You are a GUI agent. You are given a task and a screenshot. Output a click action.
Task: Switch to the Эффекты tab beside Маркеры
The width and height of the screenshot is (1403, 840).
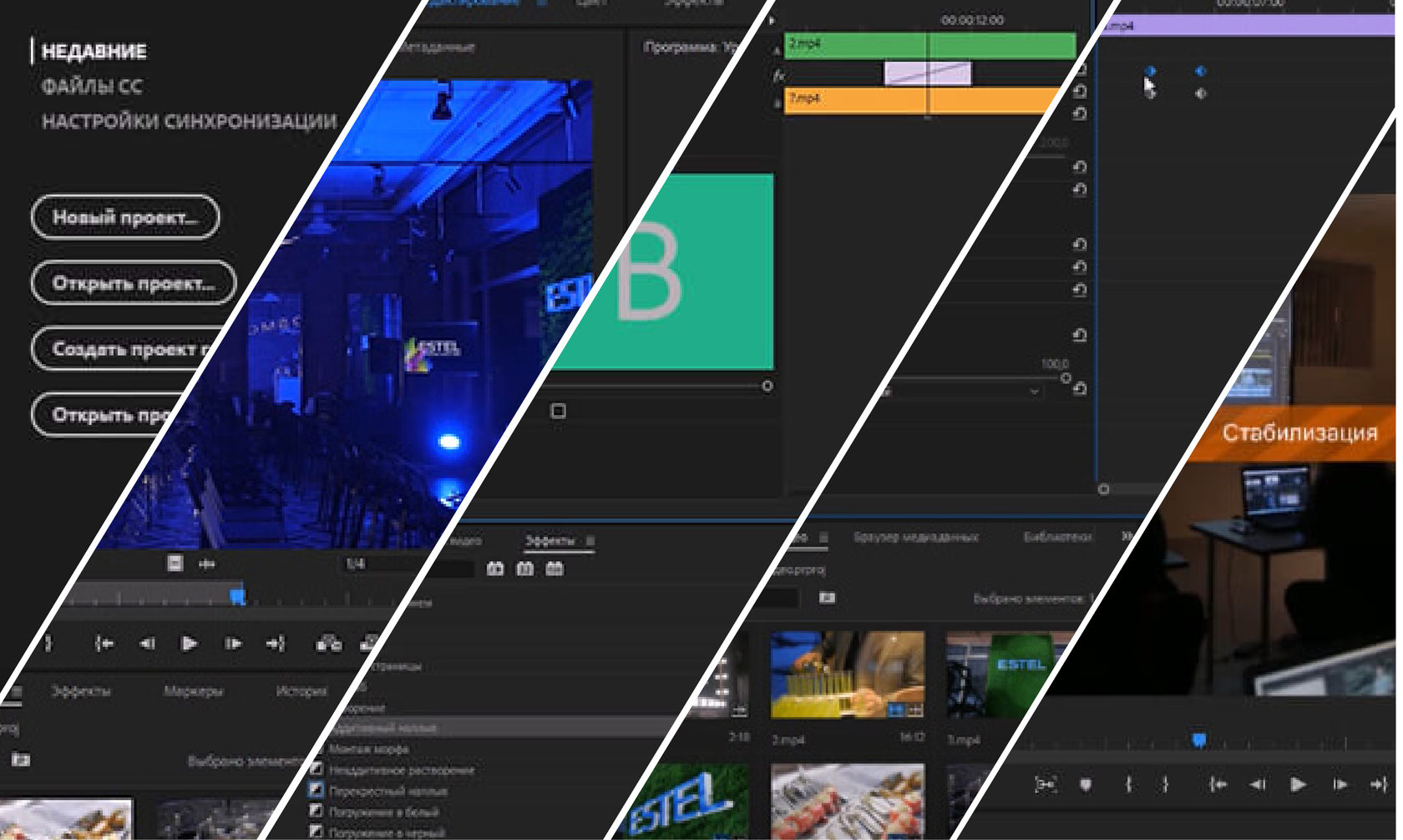click(x=81, y=691)
